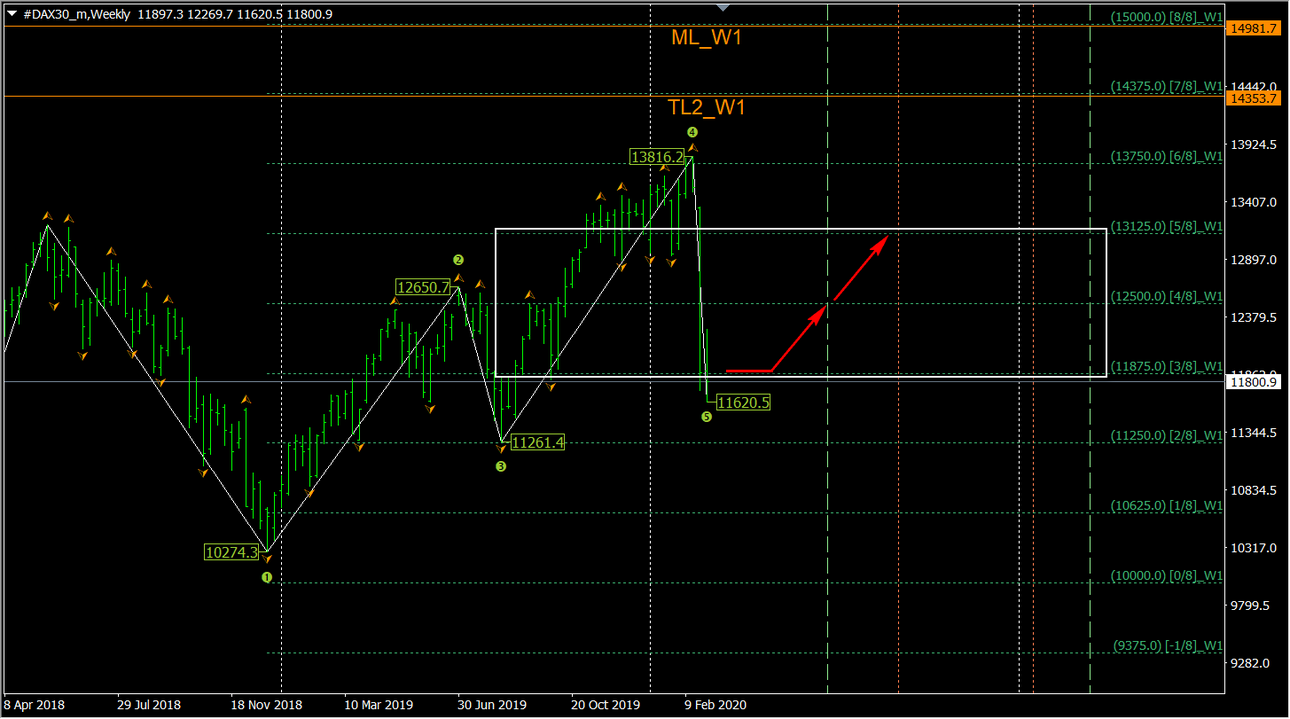Click 13924.5 on the price scale

point(1254,145)
